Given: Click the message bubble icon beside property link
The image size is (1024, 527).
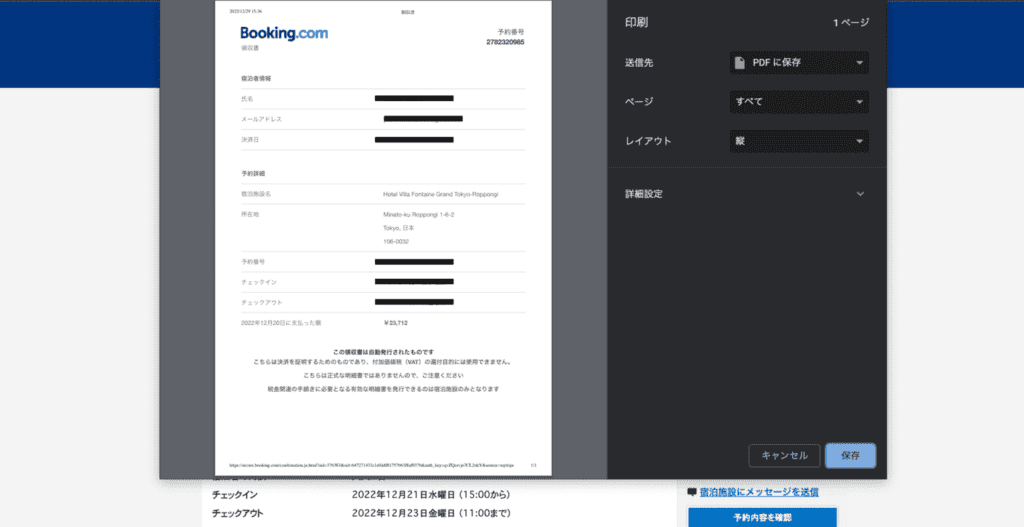Looking at the screenshot, I should 692,492.
